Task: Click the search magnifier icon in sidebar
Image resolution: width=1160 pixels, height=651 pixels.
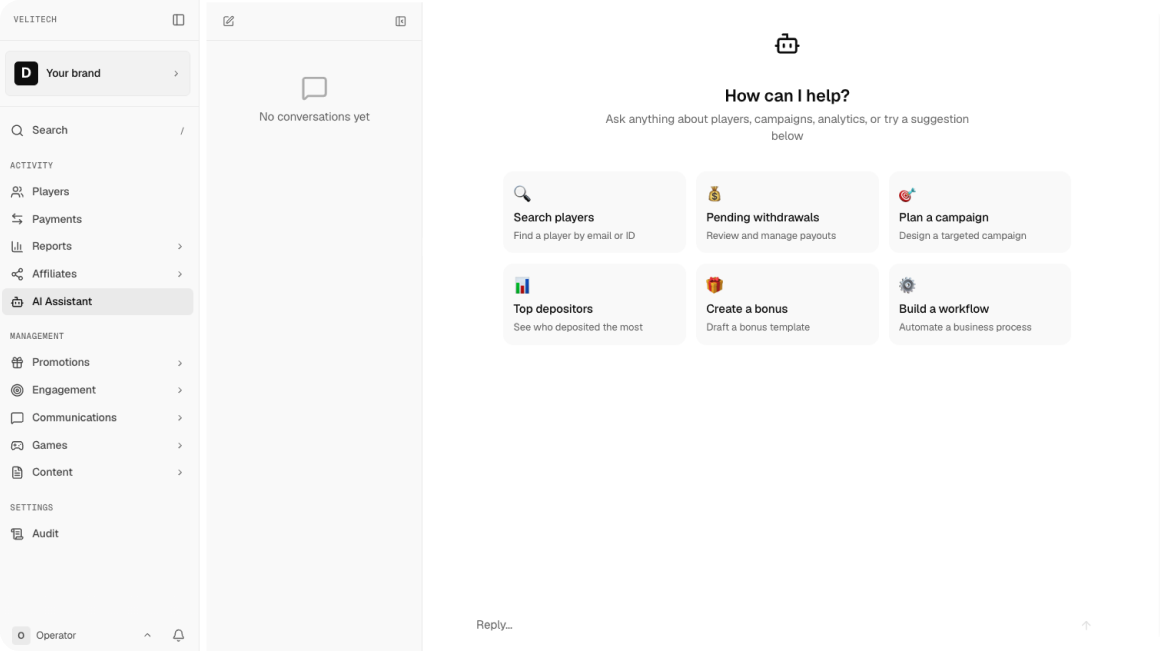Action: coord(17,130)
